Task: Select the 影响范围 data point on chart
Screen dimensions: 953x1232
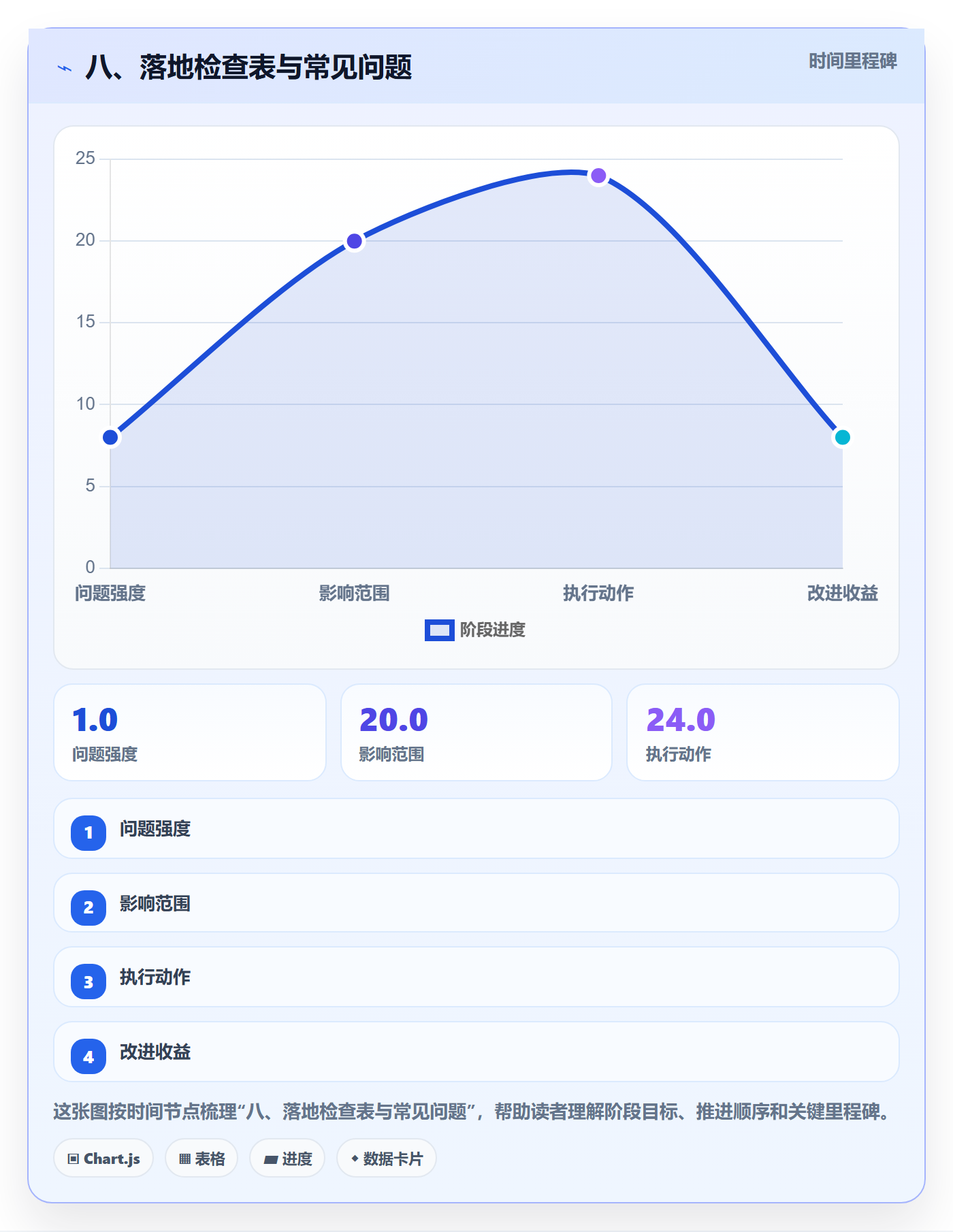Action: click(355, 241)
